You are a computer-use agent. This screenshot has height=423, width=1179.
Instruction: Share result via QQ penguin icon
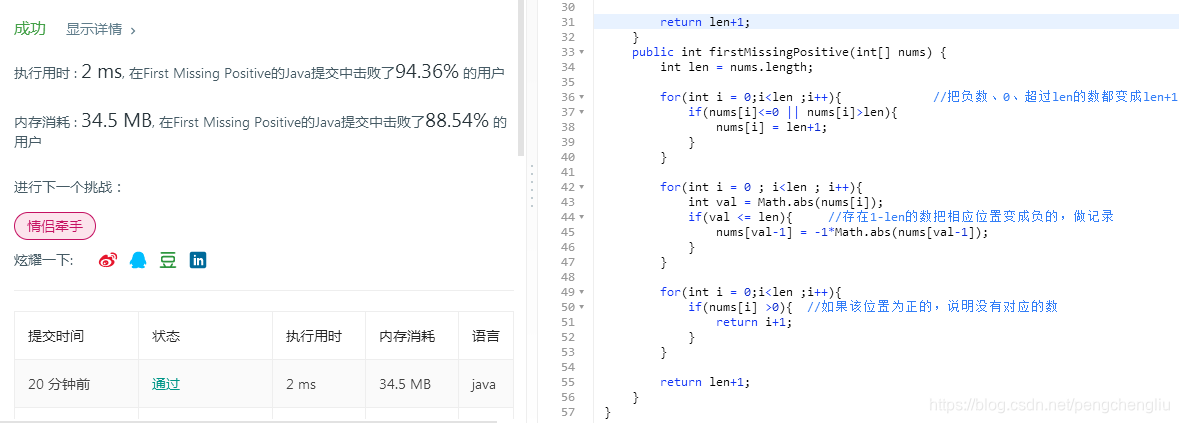click(138, 261)
